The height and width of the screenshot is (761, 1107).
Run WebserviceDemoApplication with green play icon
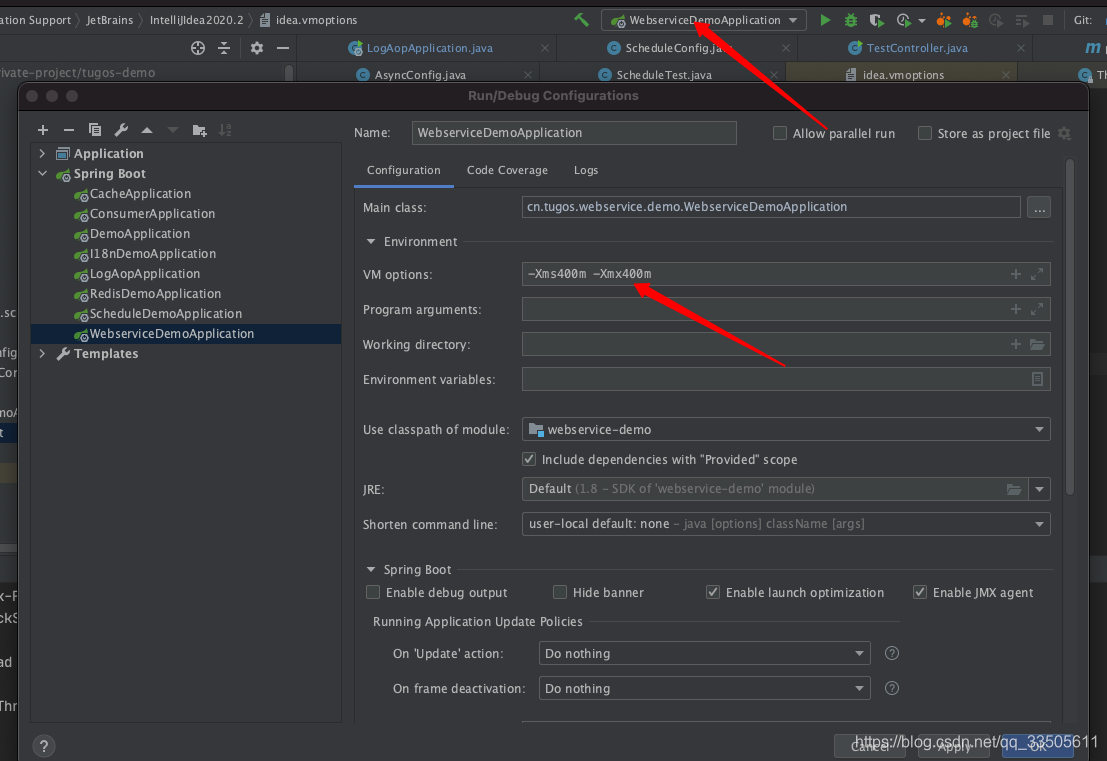coord(825,20)
